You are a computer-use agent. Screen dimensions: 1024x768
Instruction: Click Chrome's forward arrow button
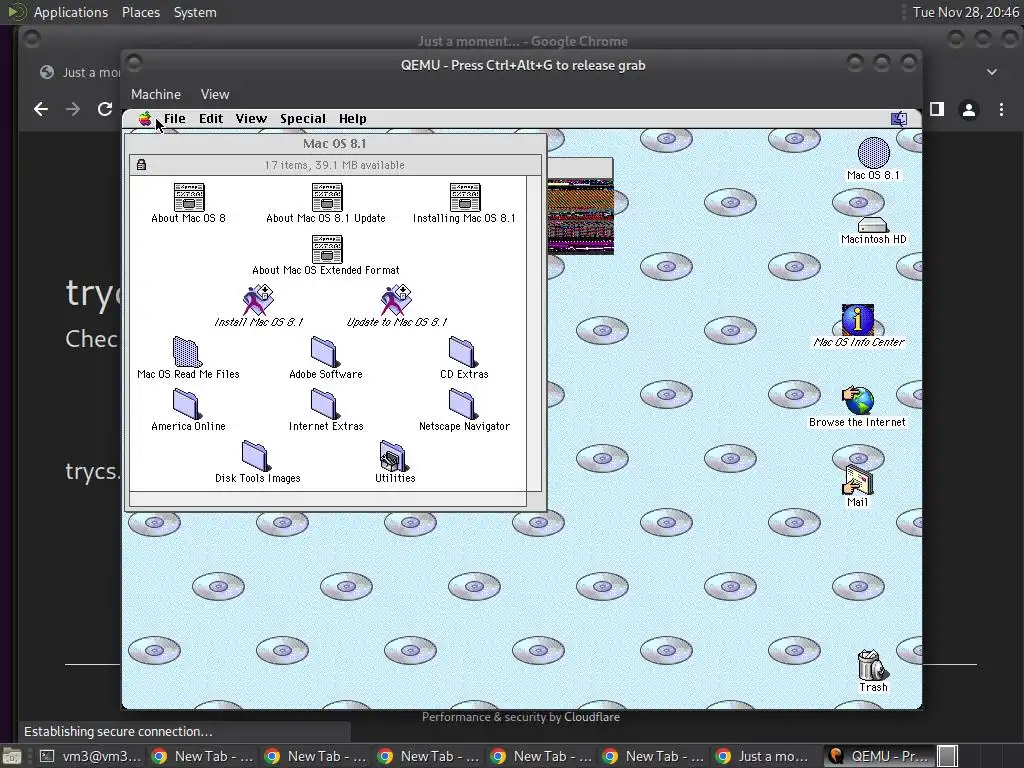(73, 109)
